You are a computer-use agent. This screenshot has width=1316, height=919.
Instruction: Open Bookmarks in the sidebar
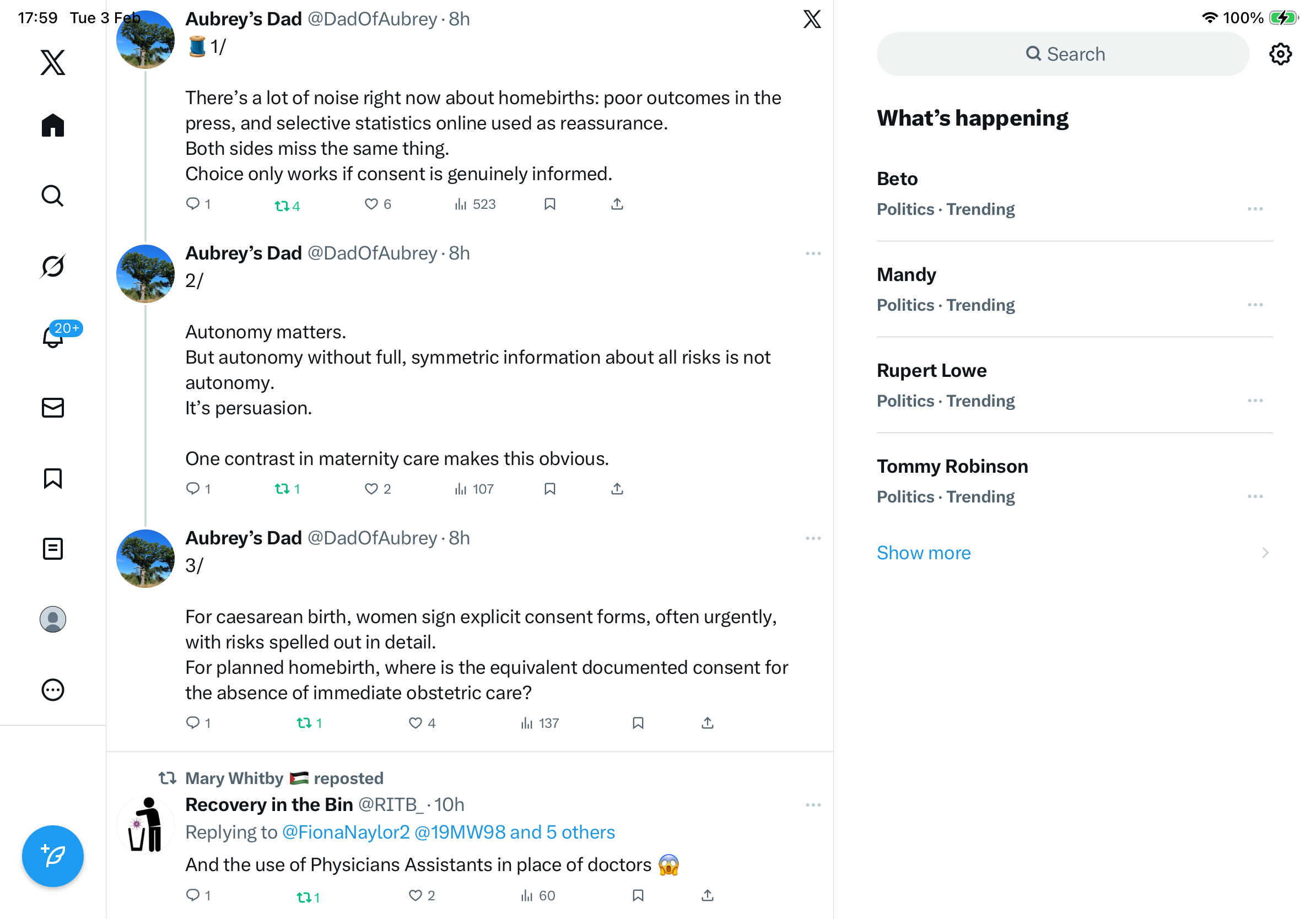click(x=53, y=478)
